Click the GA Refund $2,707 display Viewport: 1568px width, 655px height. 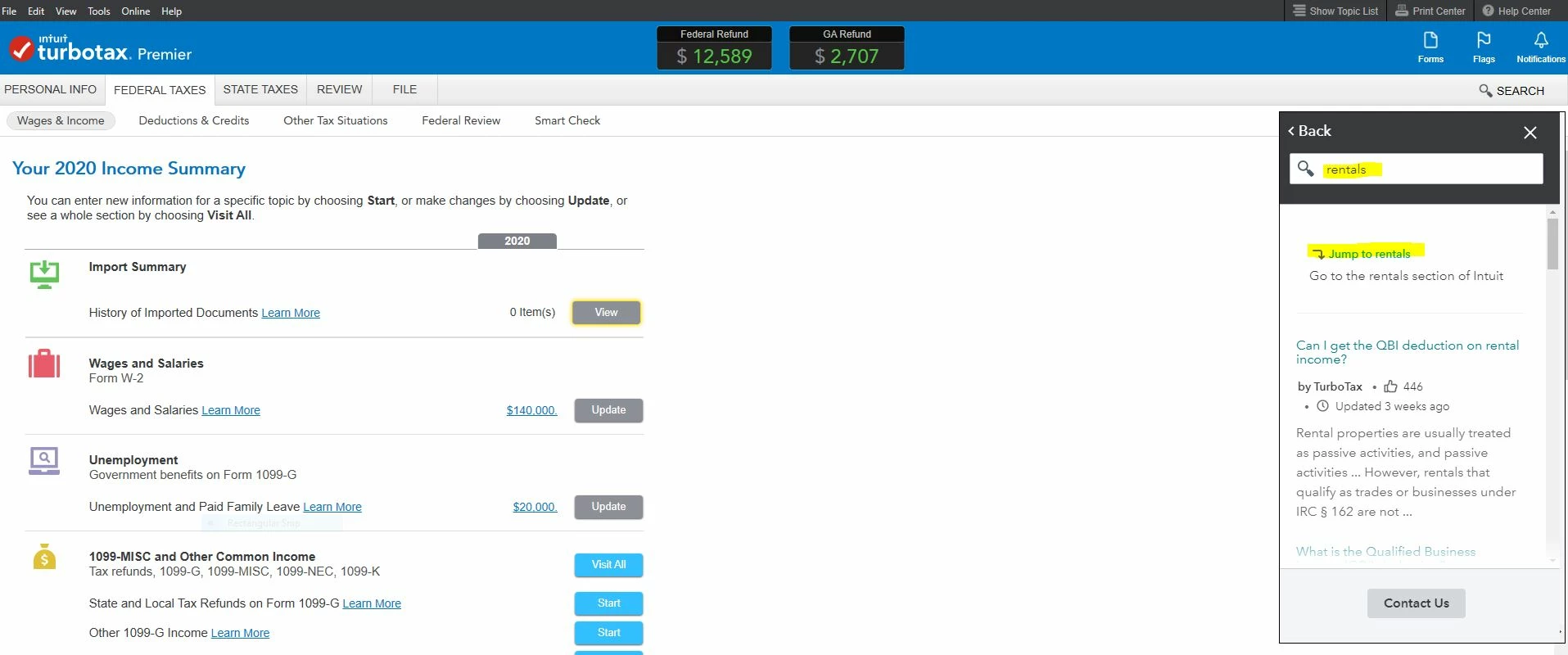(x=847, y=47)
